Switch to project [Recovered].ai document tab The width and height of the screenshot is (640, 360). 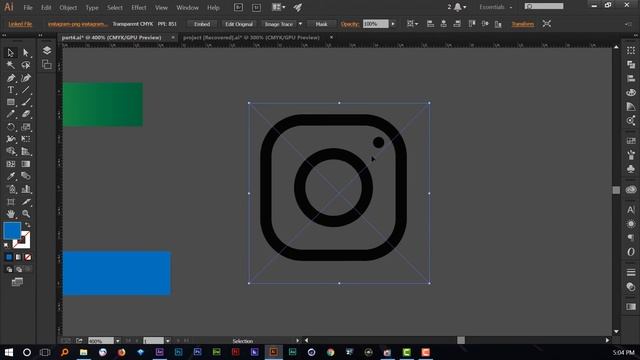pos(251,38)
